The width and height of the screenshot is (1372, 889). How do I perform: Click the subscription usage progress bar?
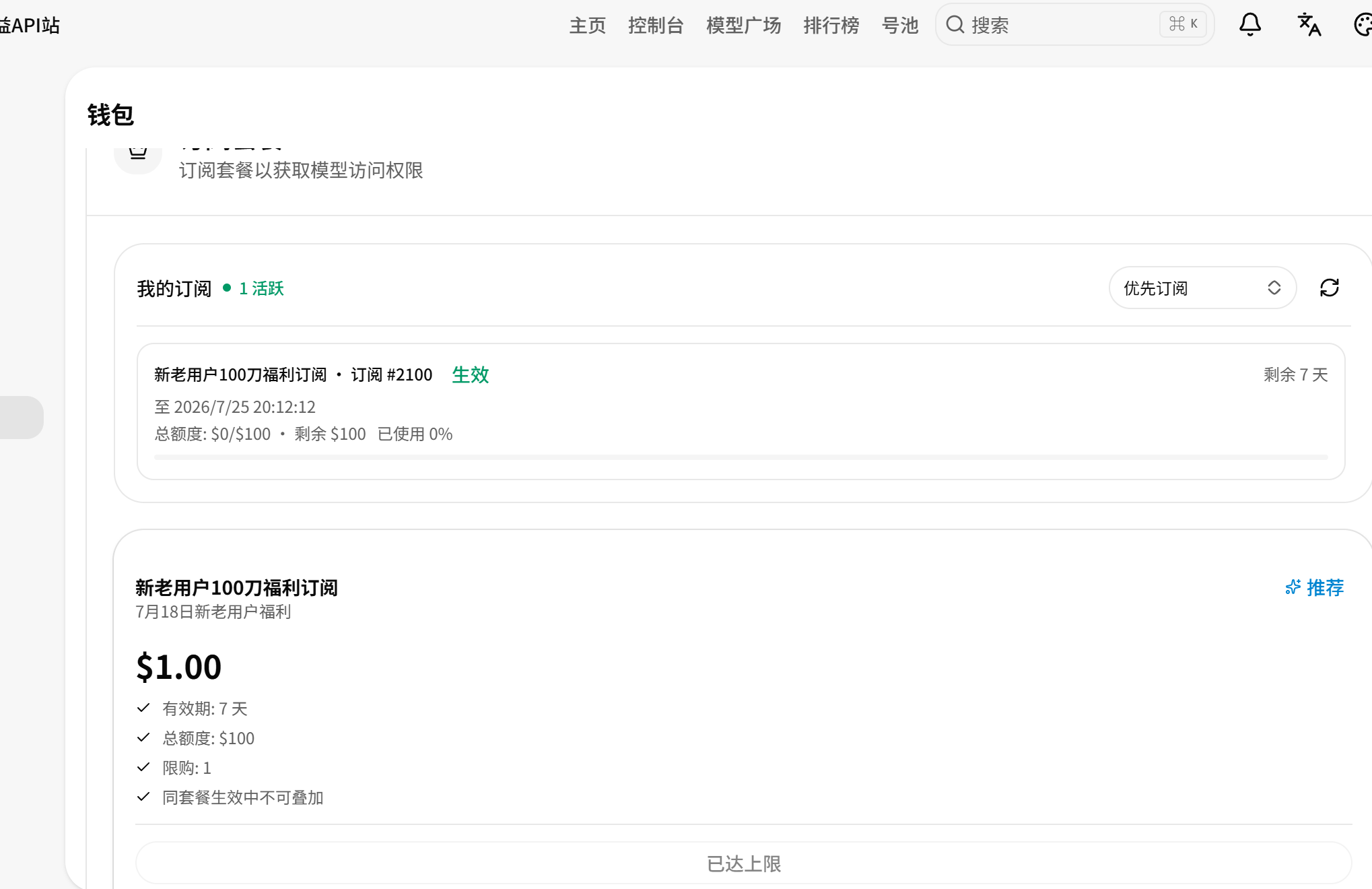pyautogui.click(x=741, y=457)
